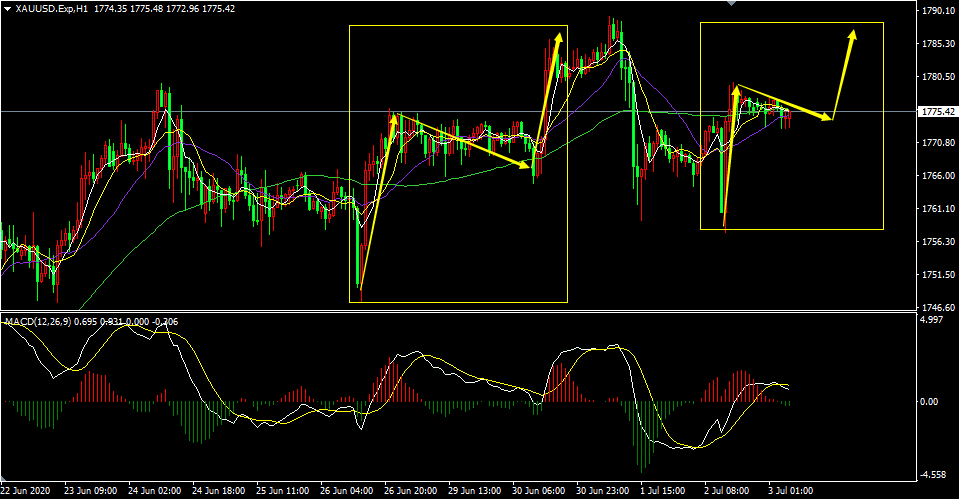Click the 4.997 MACD scale value
Screen dimensions: 959x499
[931, 320]
